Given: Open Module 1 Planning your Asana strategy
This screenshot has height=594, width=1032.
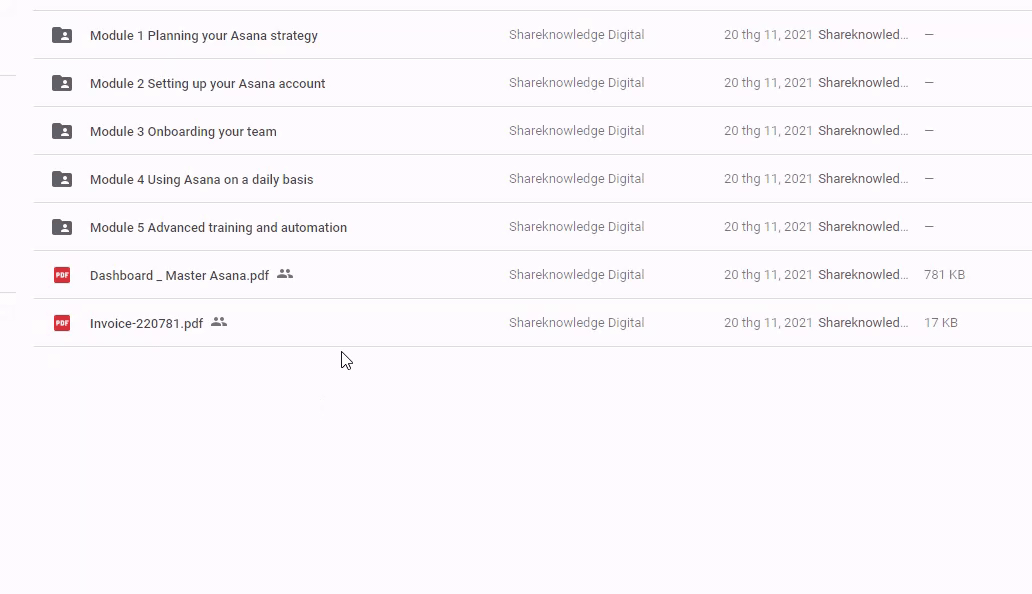Looking at the screenshot, I should 204,36.
